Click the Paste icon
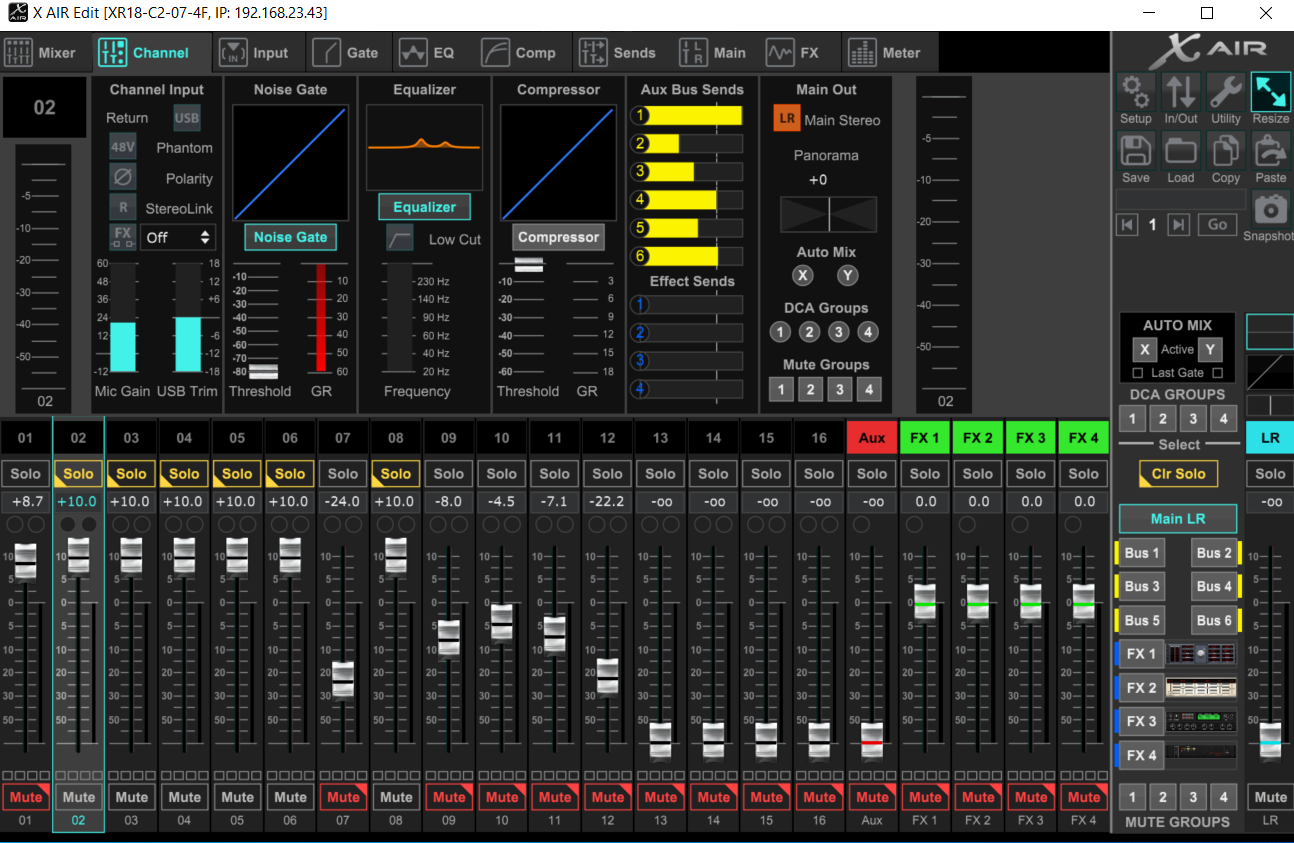 click(1271, 152)
